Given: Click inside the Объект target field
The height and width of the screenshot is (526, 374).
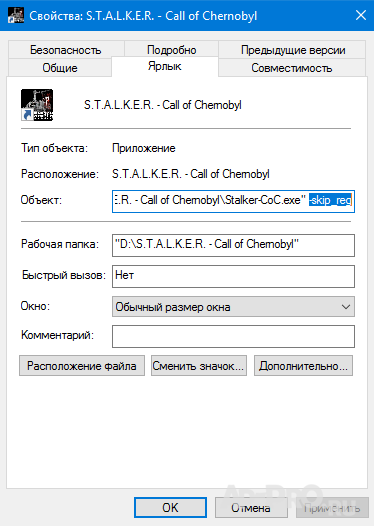Looking at the screenshot, I should click(233, 201).
